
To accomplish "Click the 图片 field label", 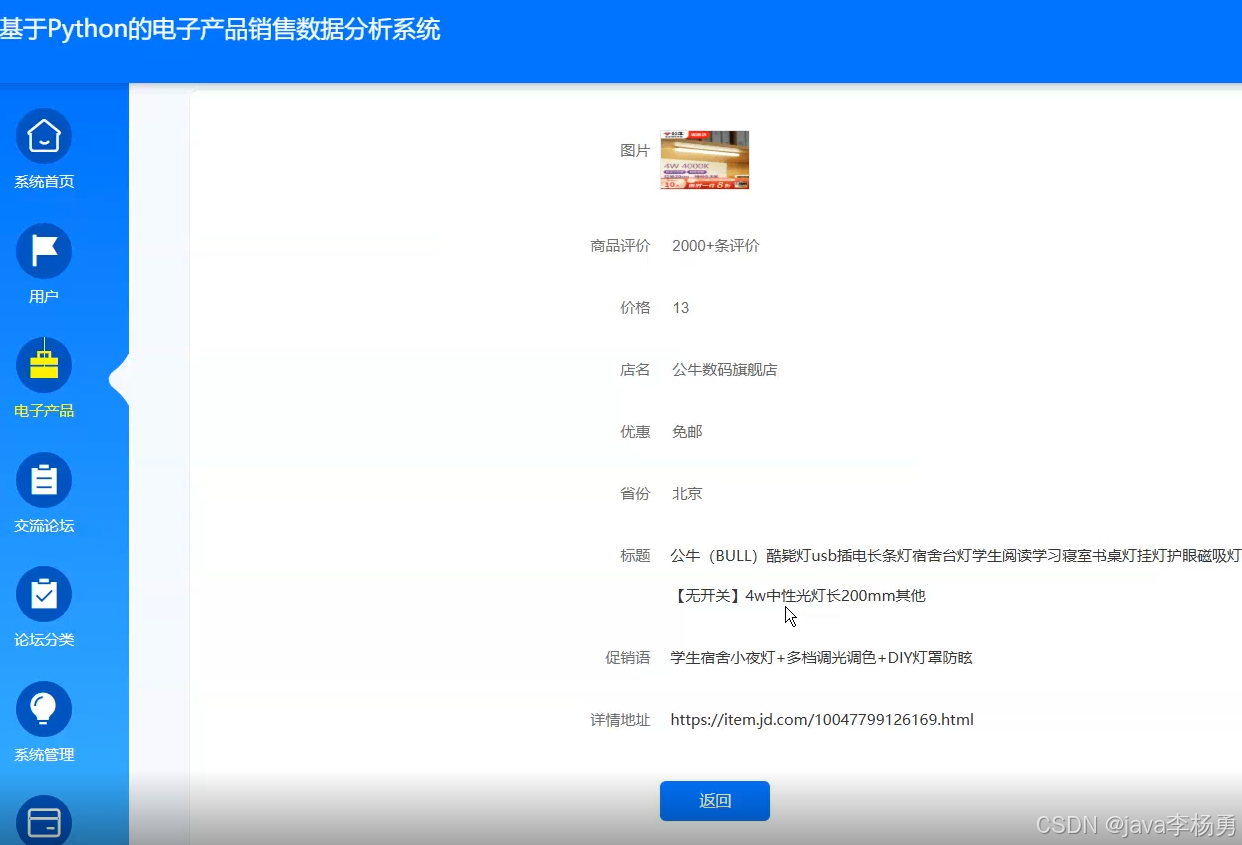I will click(x=635, y=151).
